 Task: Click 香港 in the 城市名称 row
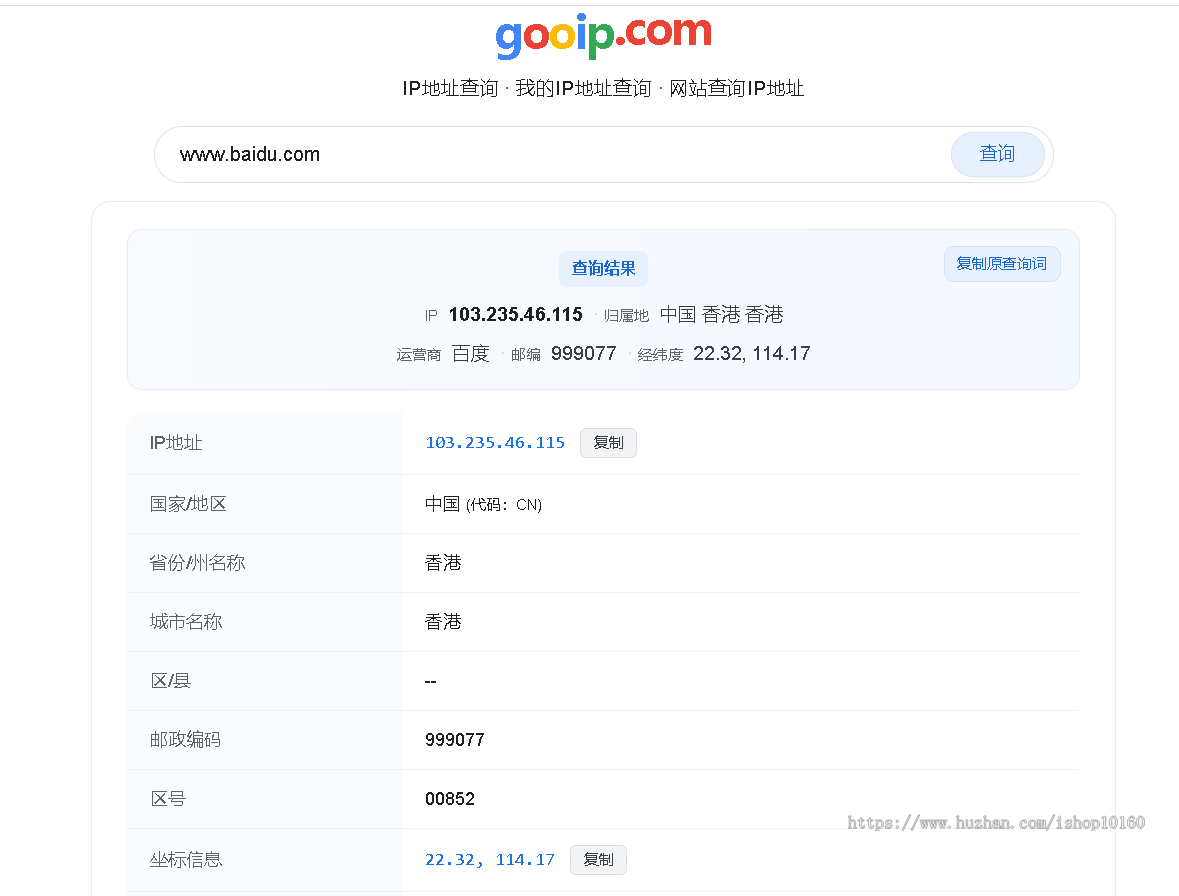coord(443,622)
